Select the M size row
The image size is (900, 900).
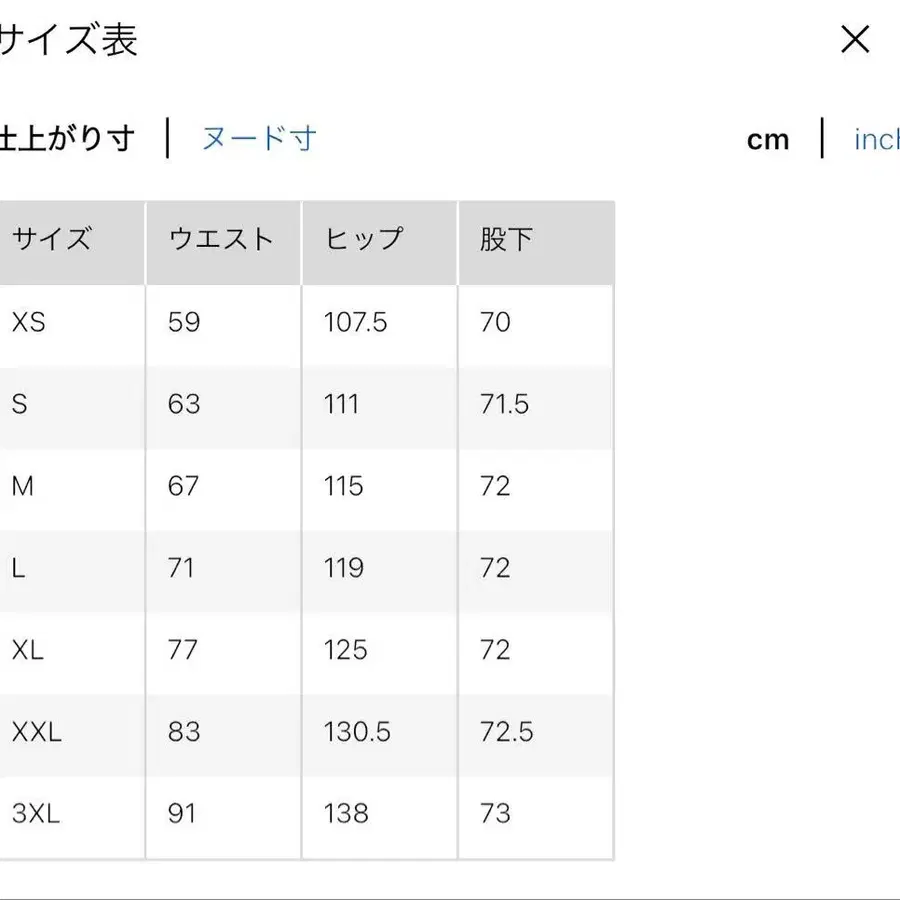coord(60,486)
